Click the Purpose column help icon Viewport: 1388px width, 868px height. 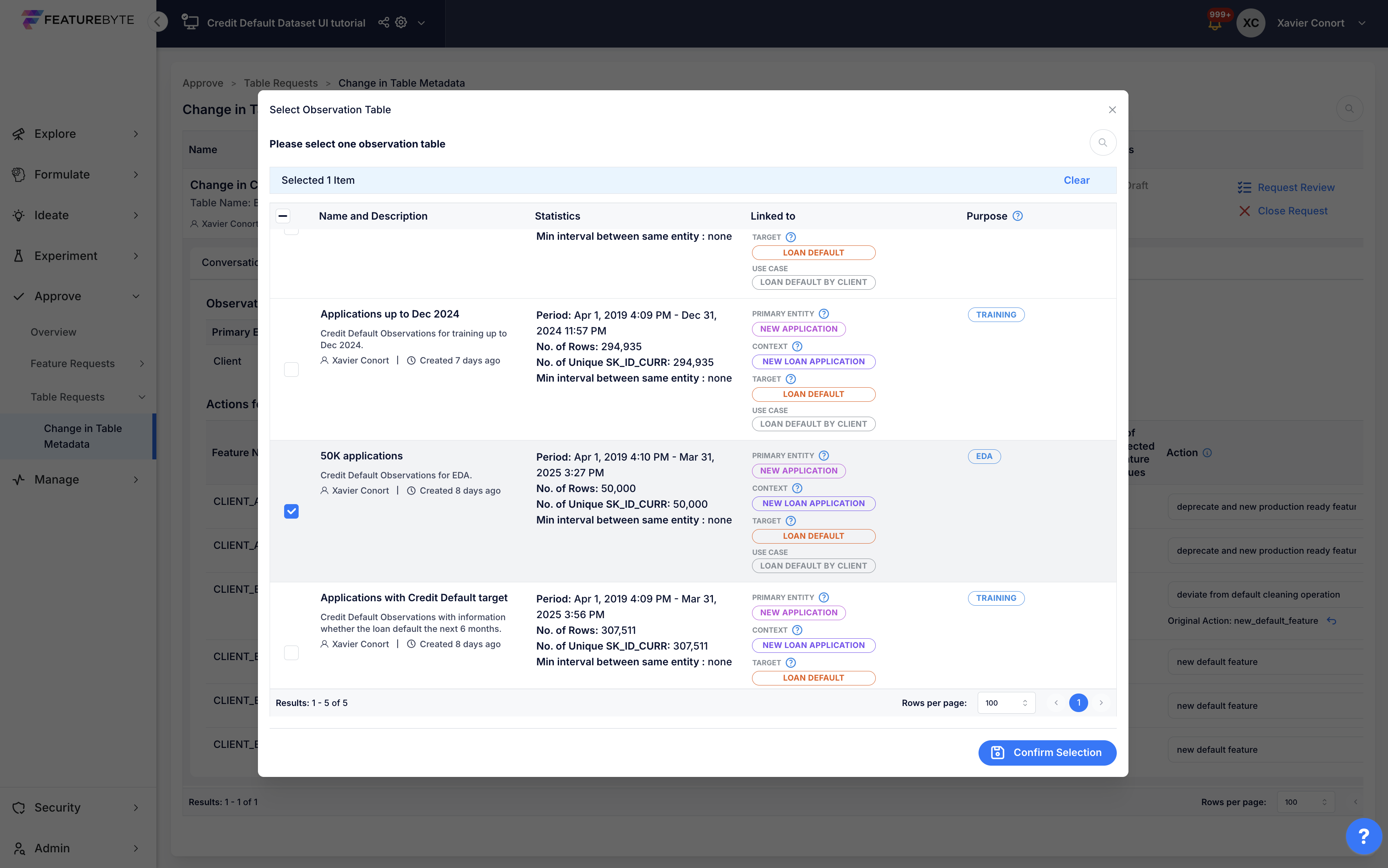click(x=1017, y=216)
